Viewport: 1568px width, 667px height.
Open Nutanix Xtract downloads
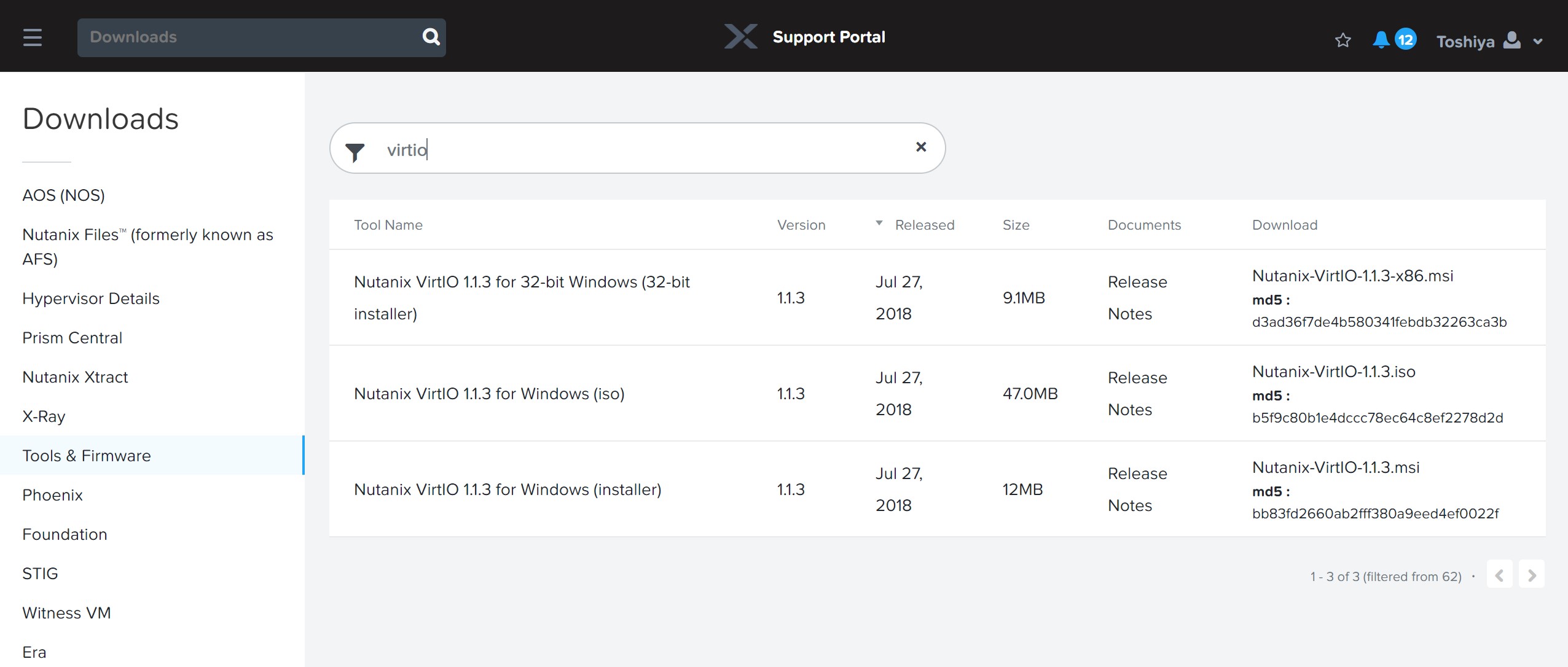[x=75, y=377]
